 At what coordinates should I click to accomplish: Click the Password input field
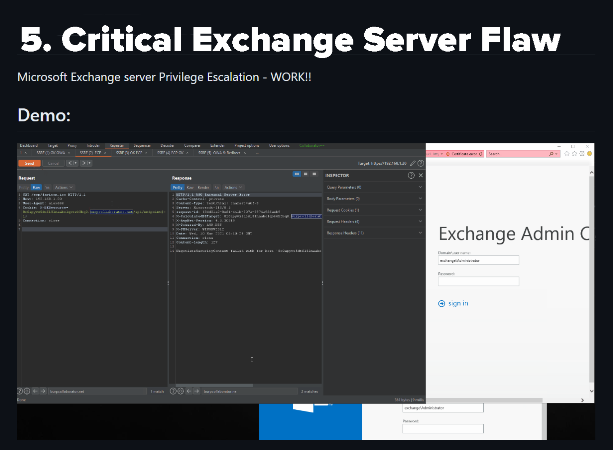pos(478,281)
